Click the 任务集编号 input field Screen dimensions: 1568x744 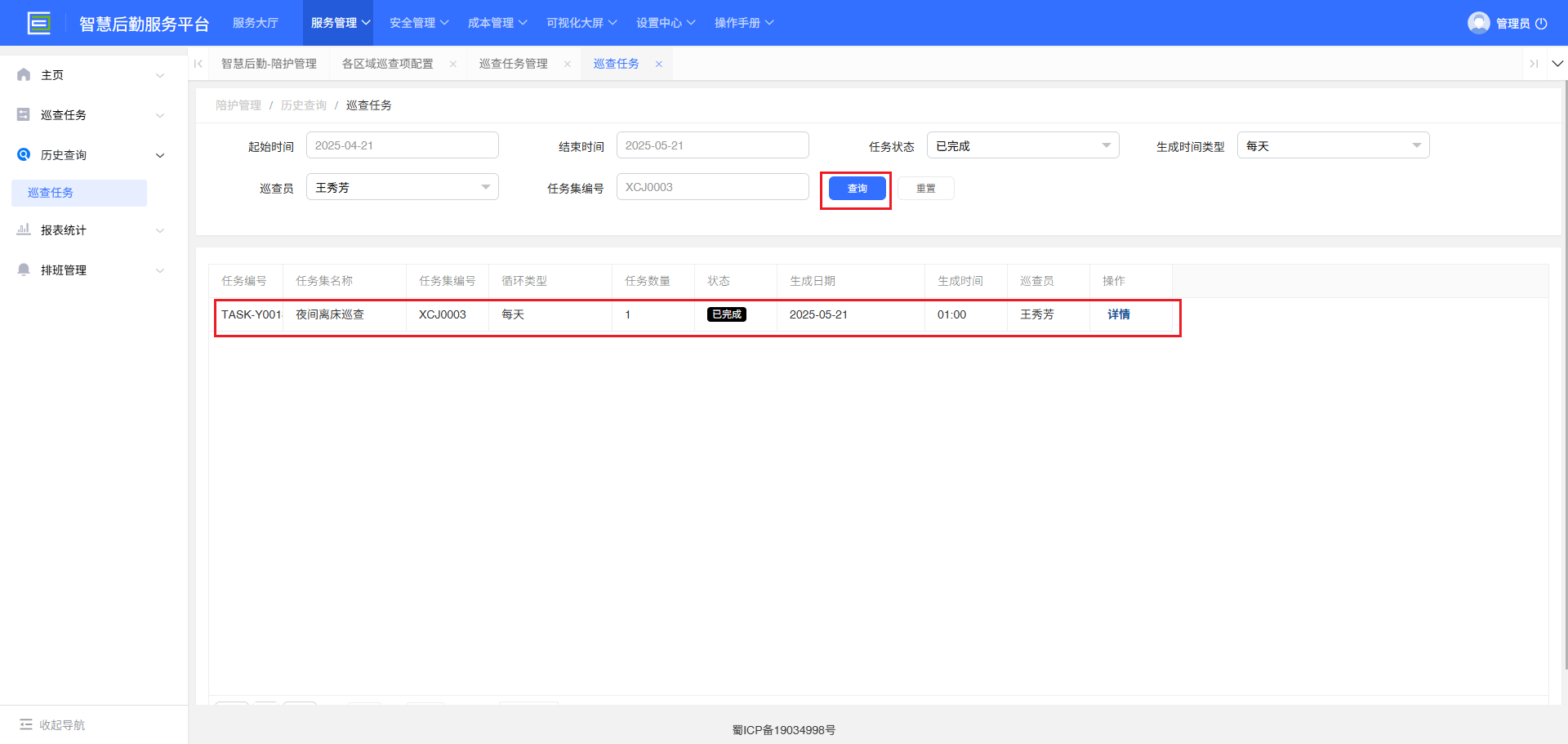pos(712,187)
